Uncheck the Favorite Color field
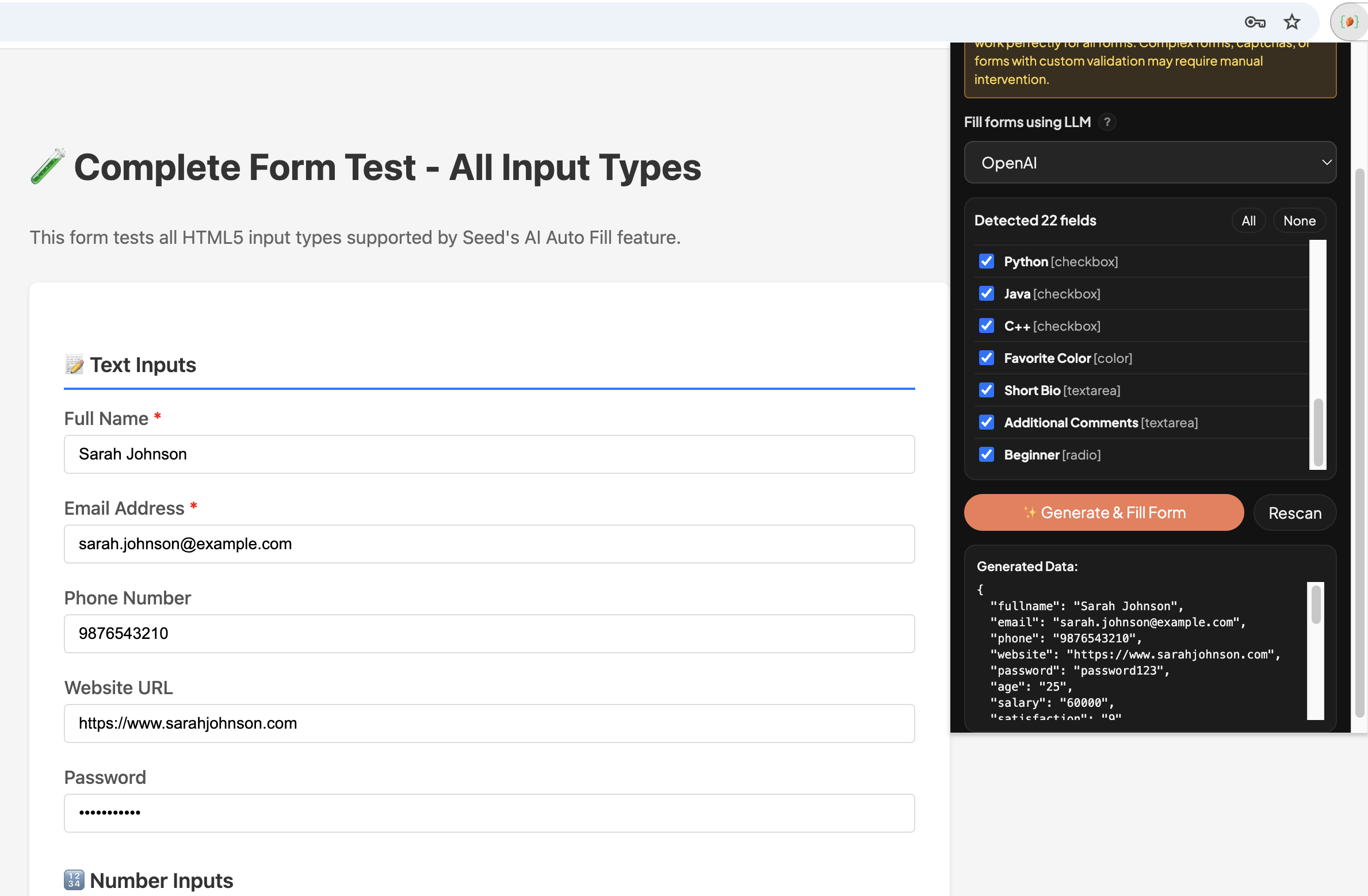 (987, 358)
